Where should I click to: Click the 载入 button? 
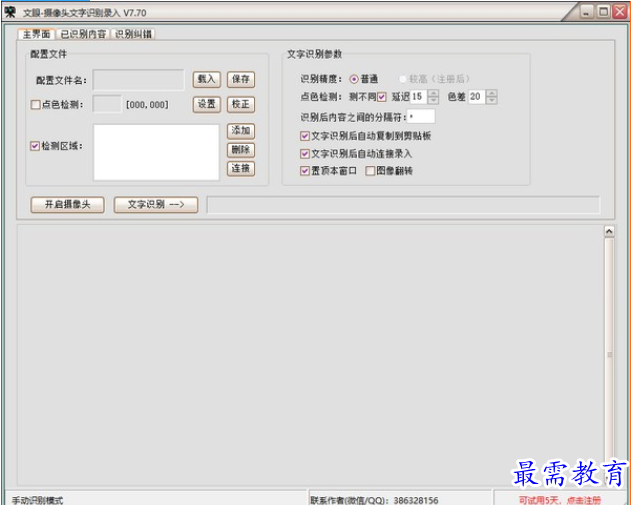tap(207, 79)
